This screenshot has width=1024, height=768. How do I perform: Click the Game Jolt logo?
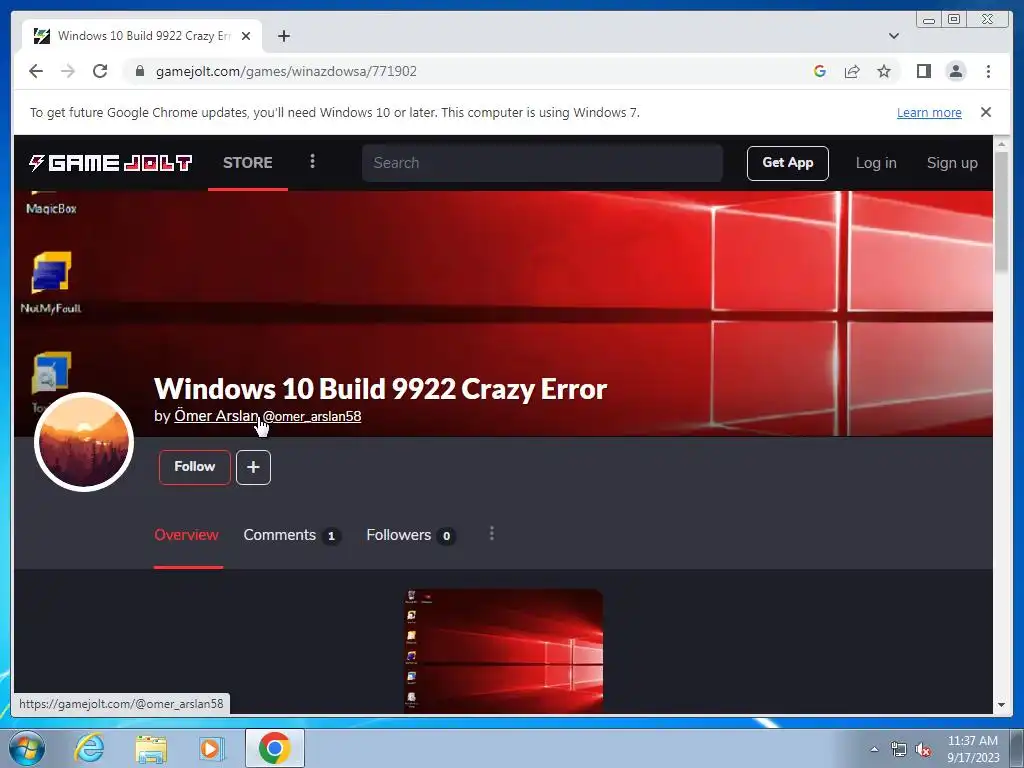pos(110,163)
